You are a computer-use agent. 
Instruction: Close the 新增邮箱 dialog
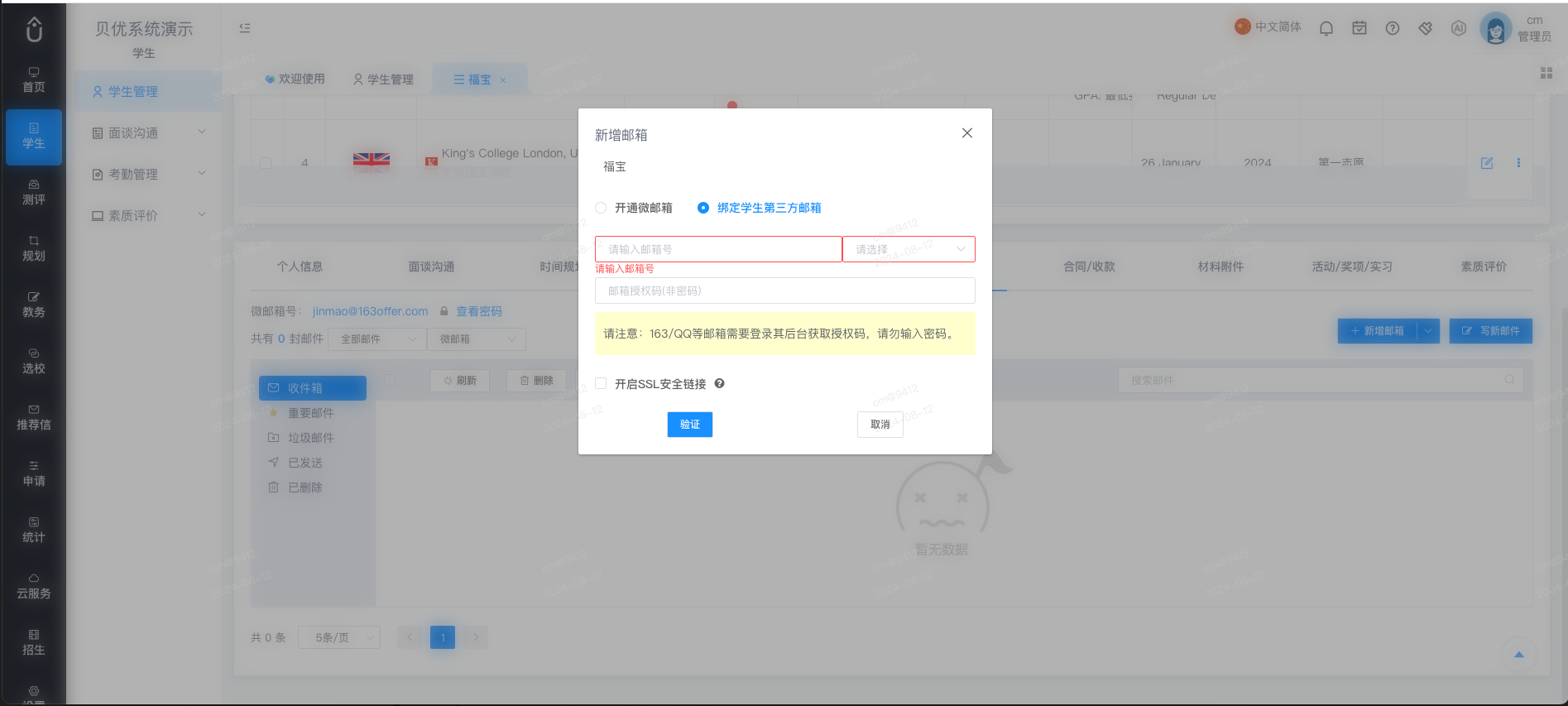point(967,133)
